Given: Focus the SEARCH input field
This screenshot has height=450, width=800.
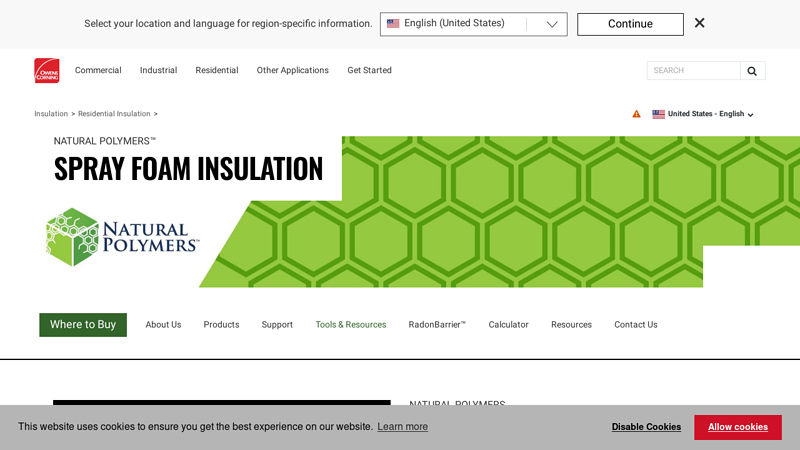Looking at the screenshot, I should pyautogui.click(x=693, y=71).
